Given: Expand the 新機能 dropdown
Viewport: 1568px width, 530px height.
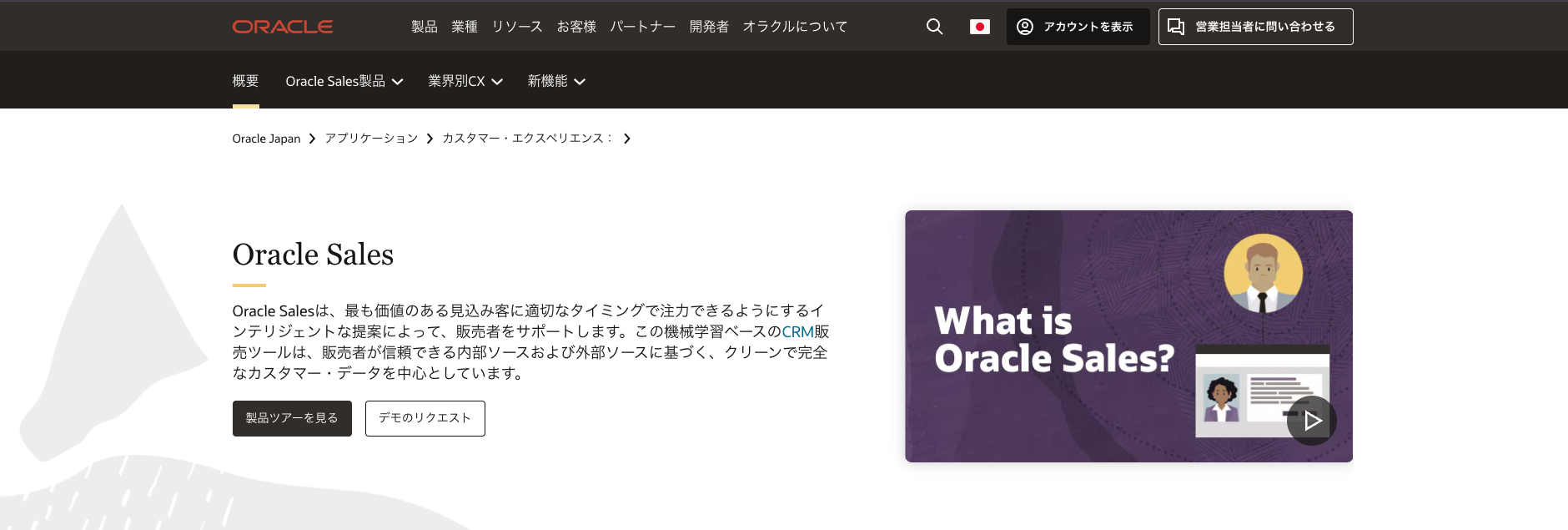Looking at the screenshot, I should (x=556, y=81).
